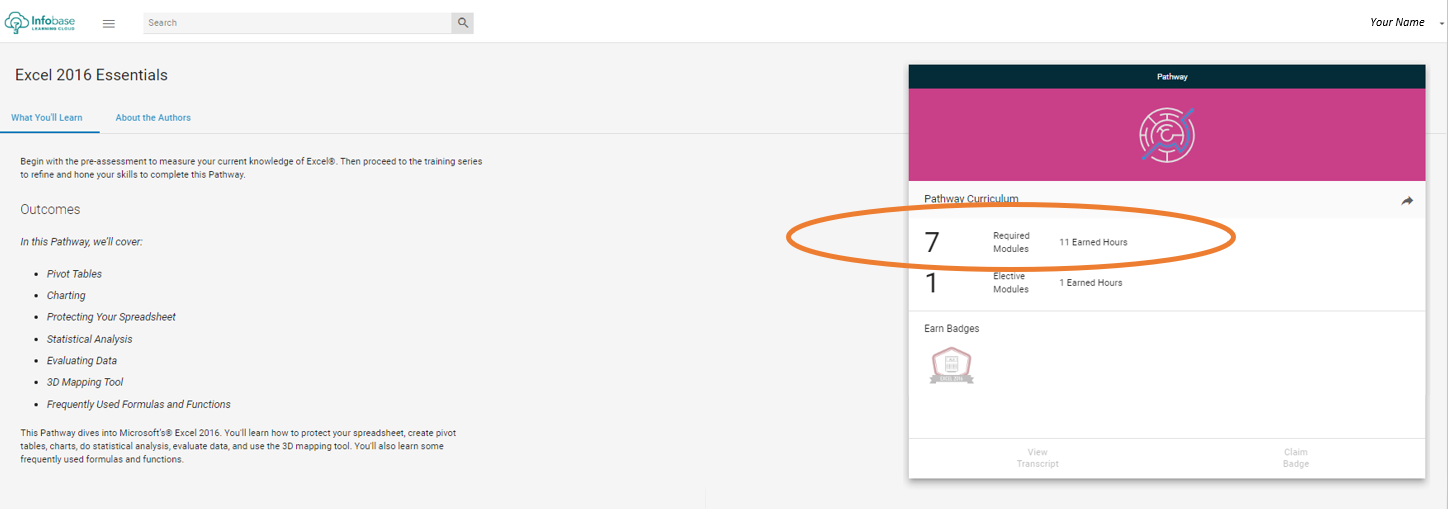Click the 3D Mapping Tool list item
The width and height of the screenshot is (1448, 509).
[85, 382]
